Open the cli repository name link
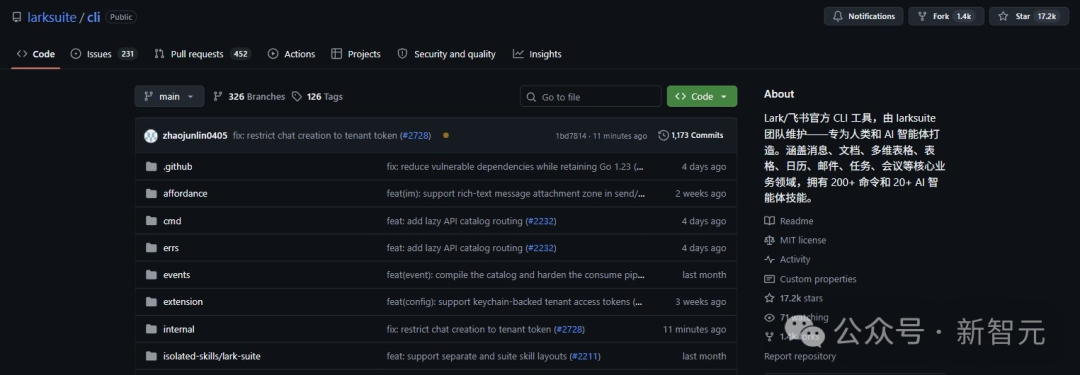The width and height of the screenshot is (1080, 375). tap(94, 17)
